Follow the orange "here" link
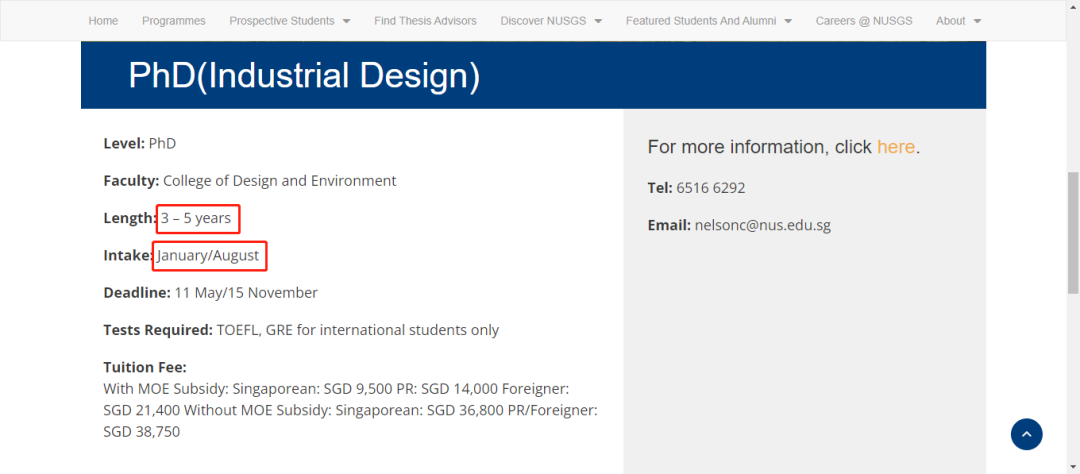The width and height of the screenshot is (1080, 474). click(896, 147)
